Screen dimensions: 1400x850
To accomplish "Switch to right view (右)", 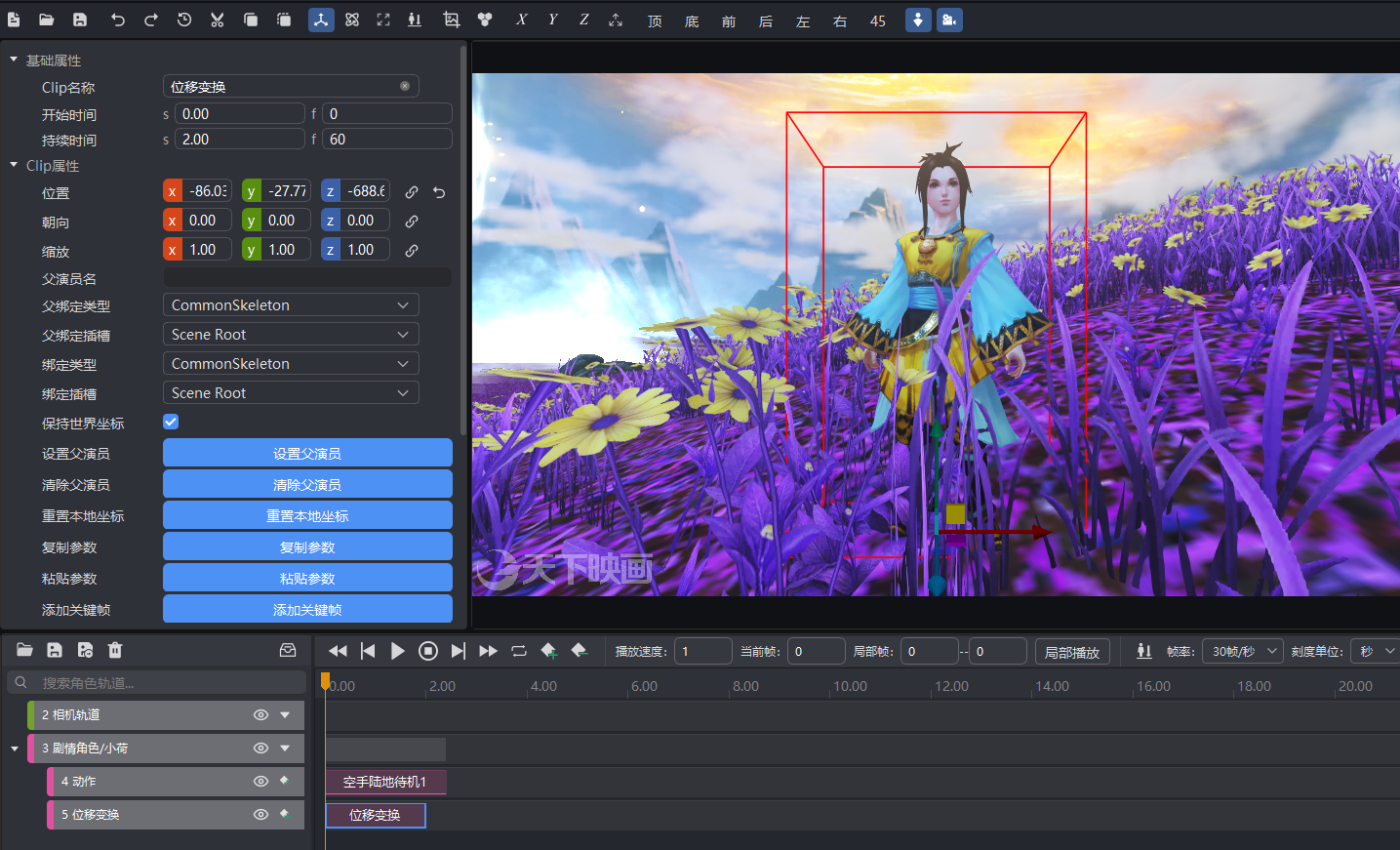I will tap(840, 20).
